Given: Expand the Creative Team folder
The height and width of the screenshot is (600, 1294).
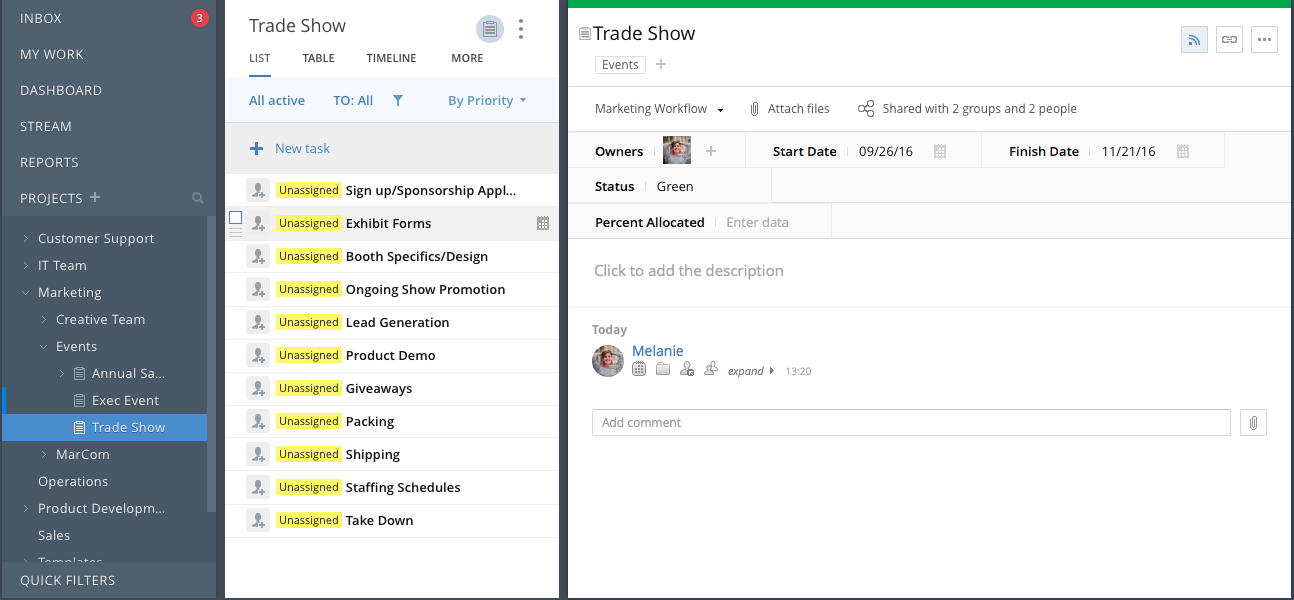Looking at the screenshot, I should click(44, 319).
